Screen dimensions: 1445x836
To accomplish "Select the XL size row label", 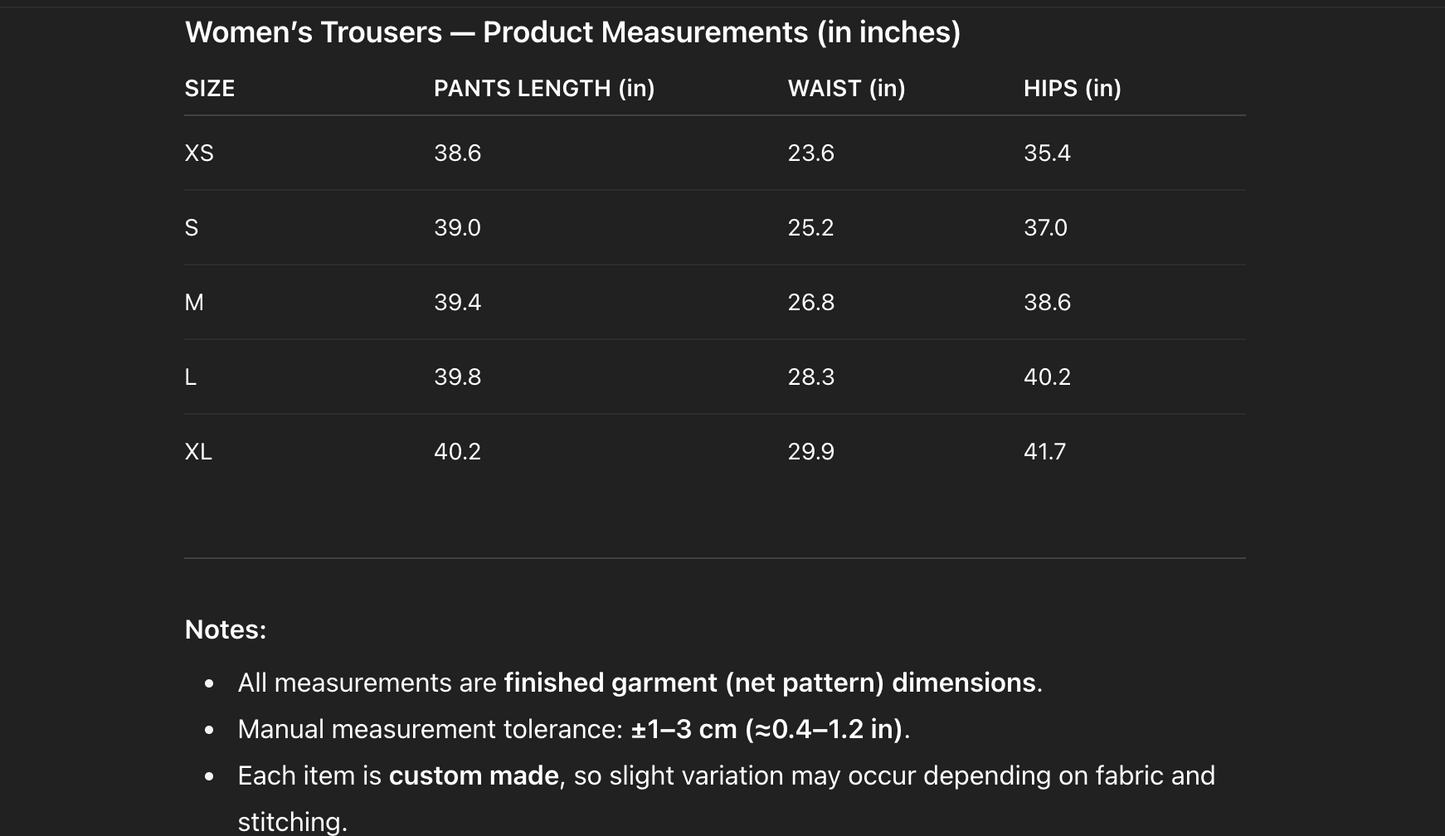I will coord(198,452).
